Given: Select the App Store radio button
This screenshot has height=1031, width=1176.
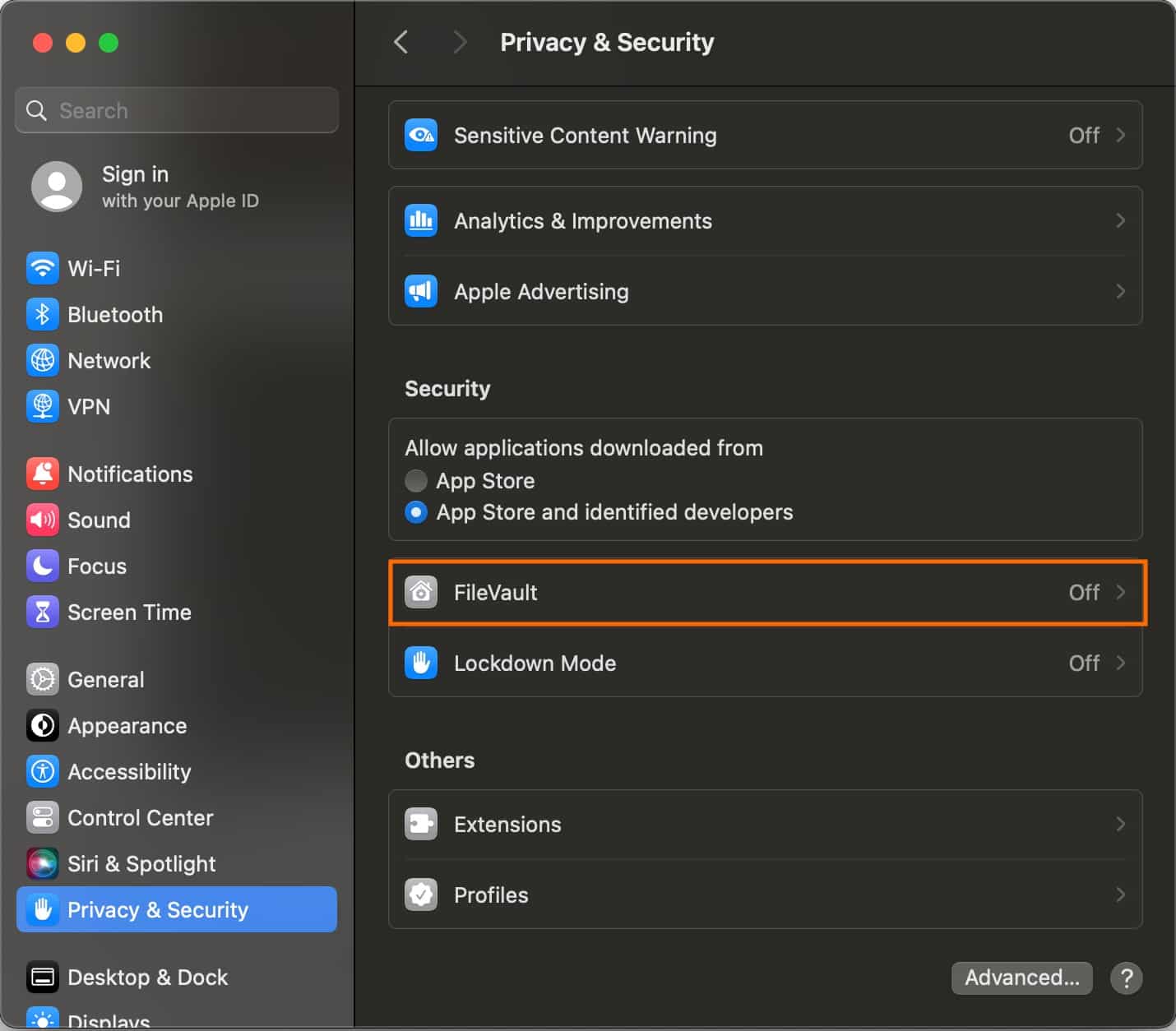Looking at the screenshot, I should click(x=416, y=480).
